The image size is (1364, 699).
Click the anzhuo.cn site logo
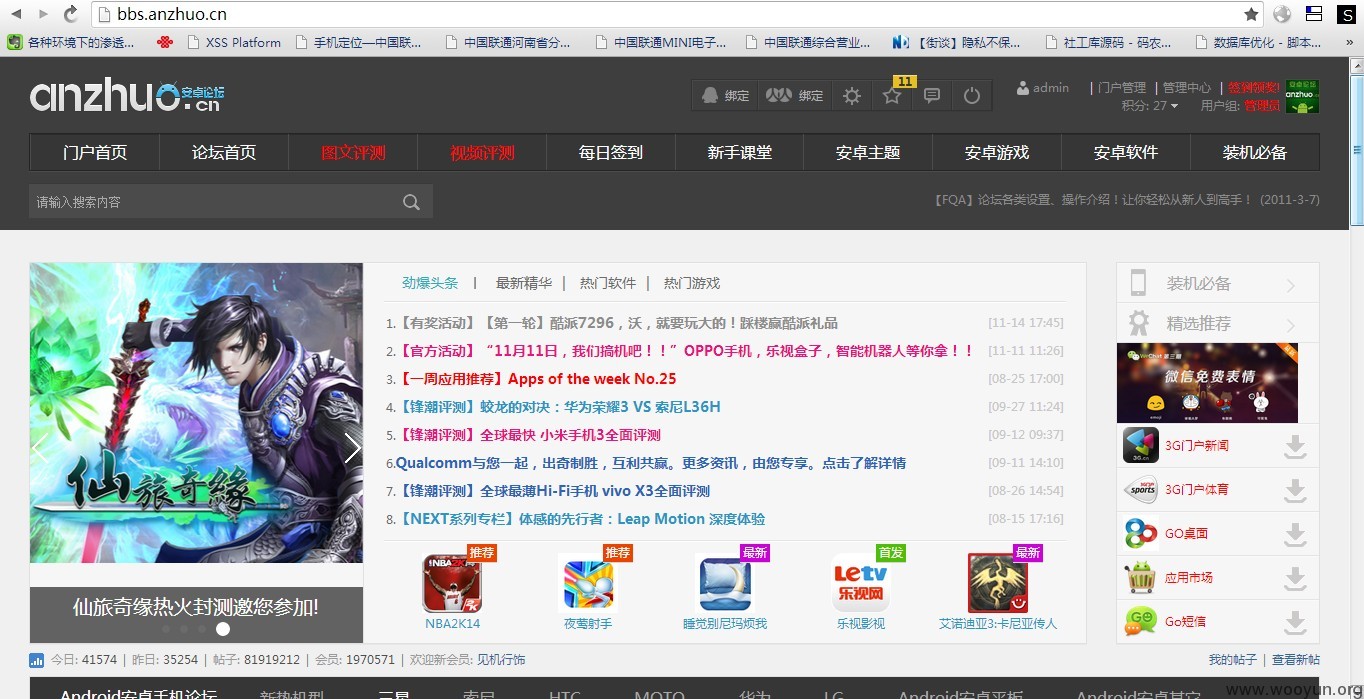tap(127, 95)
